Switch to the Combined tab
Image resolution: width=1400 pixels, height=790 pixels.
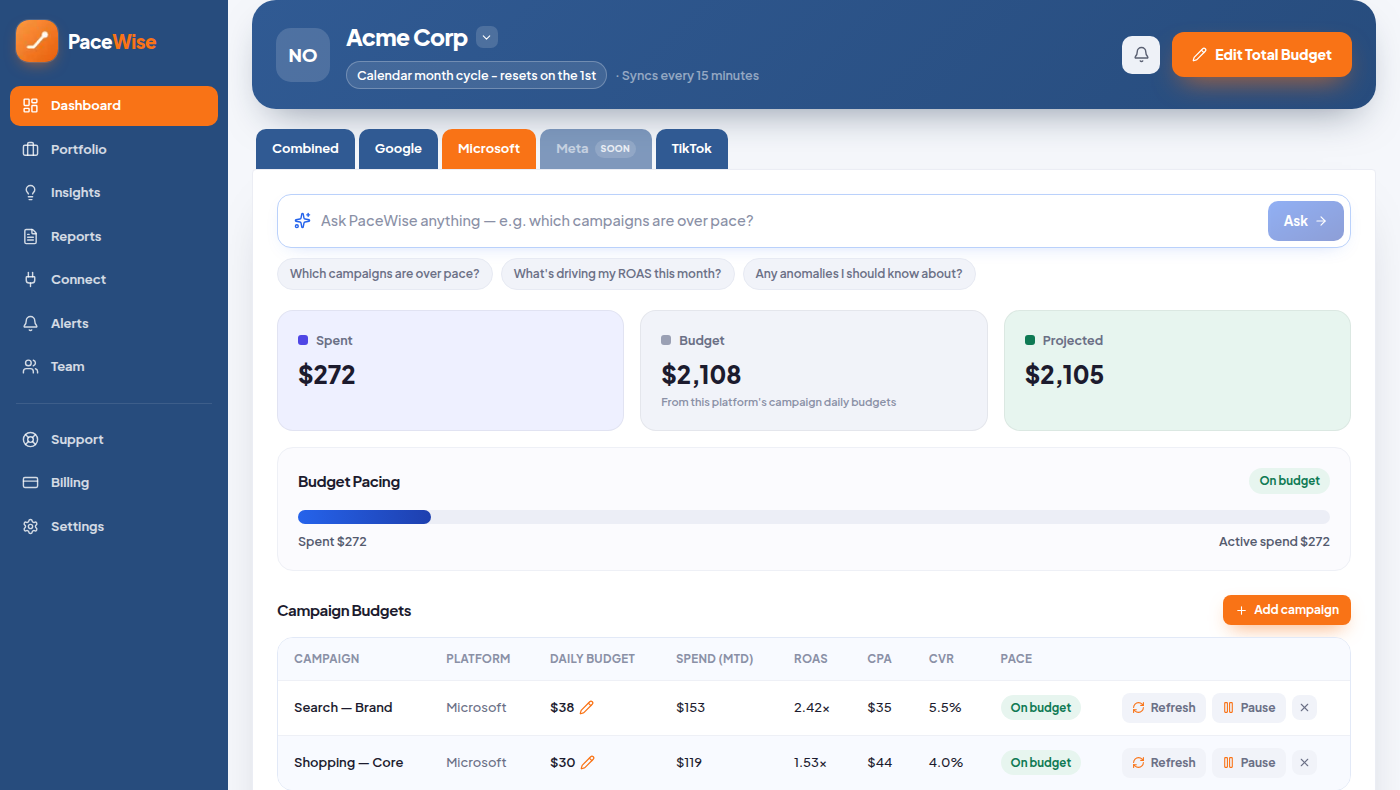point(305,149)
